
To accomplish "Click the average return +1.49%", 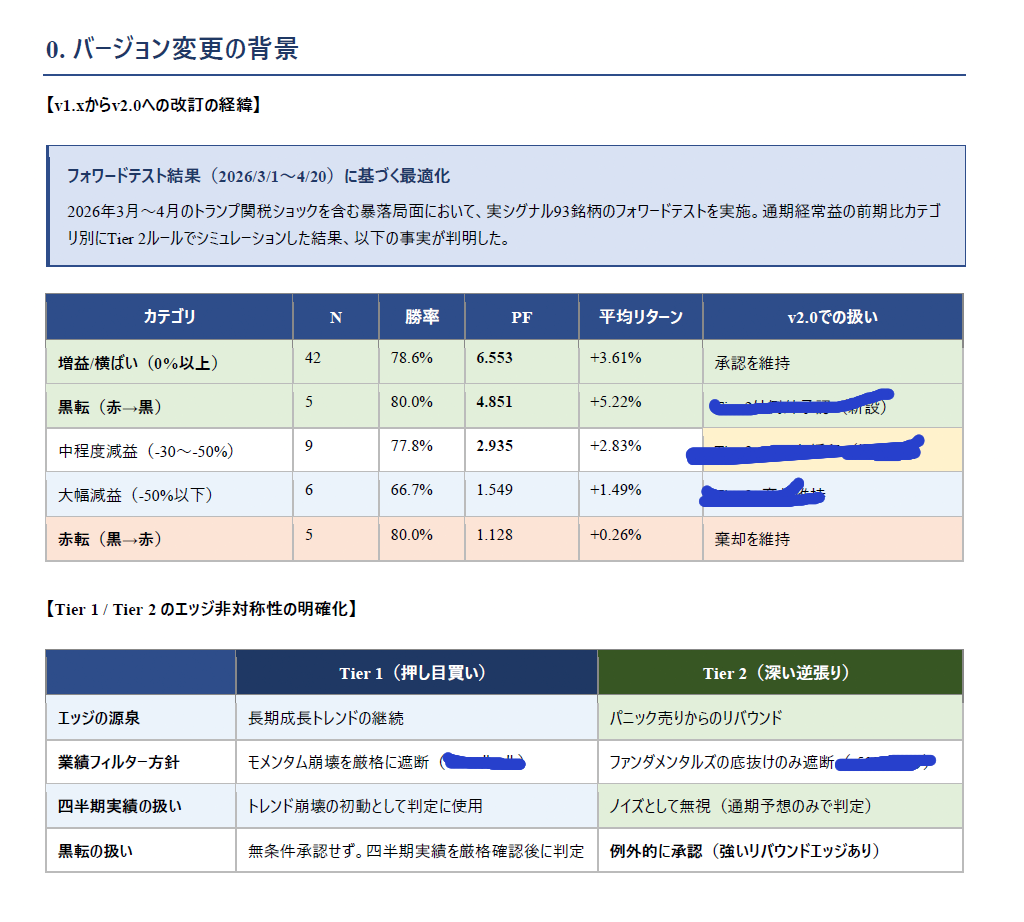I will [615, 490].
